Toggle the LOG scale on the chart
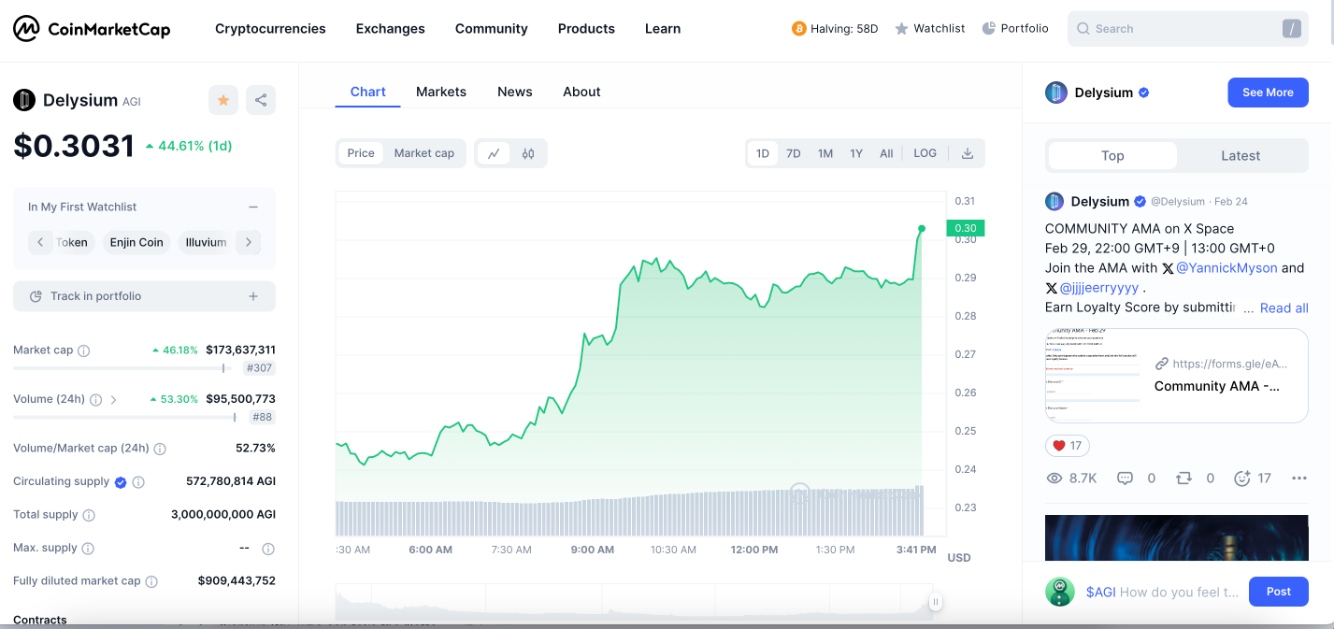The height and width of the screenshot is (629, 1334). point(925,153)
